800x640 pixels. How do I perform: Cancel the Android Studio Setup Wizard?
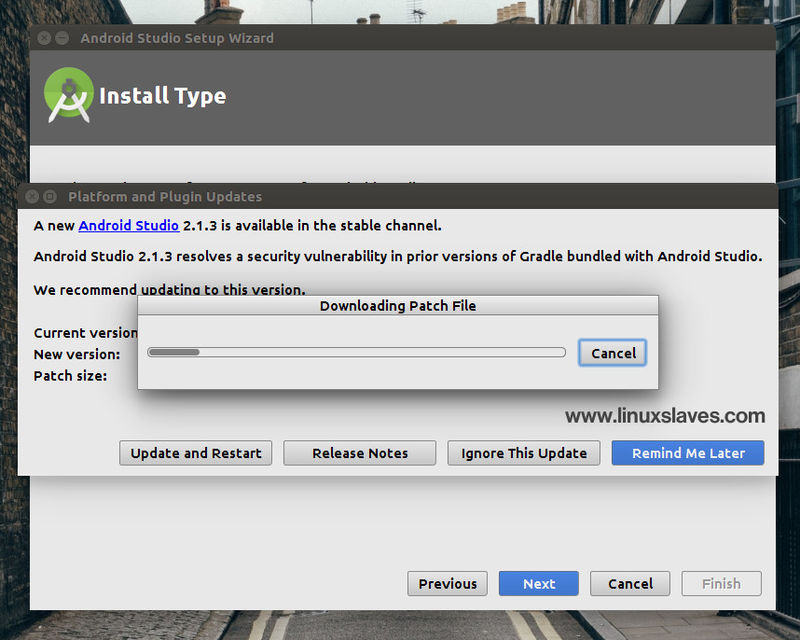point(630,583)
